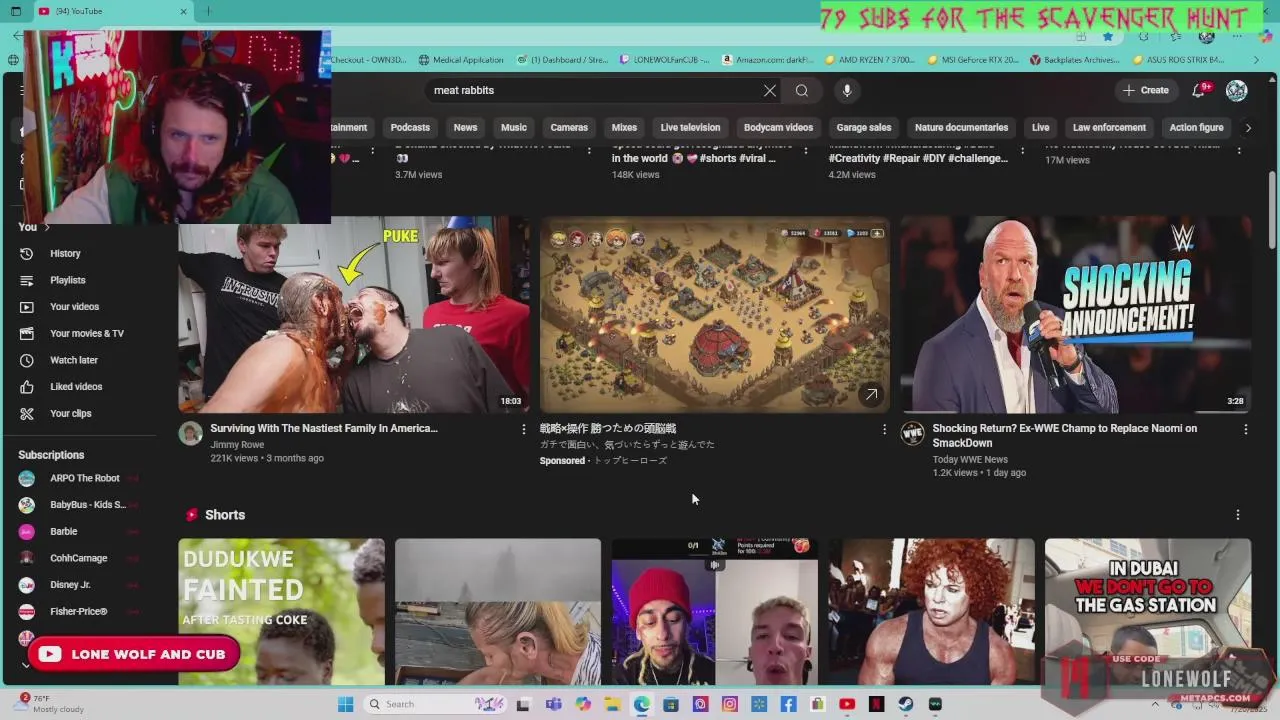
Task: Open more options for WWE video
Action: point(1245,429)
